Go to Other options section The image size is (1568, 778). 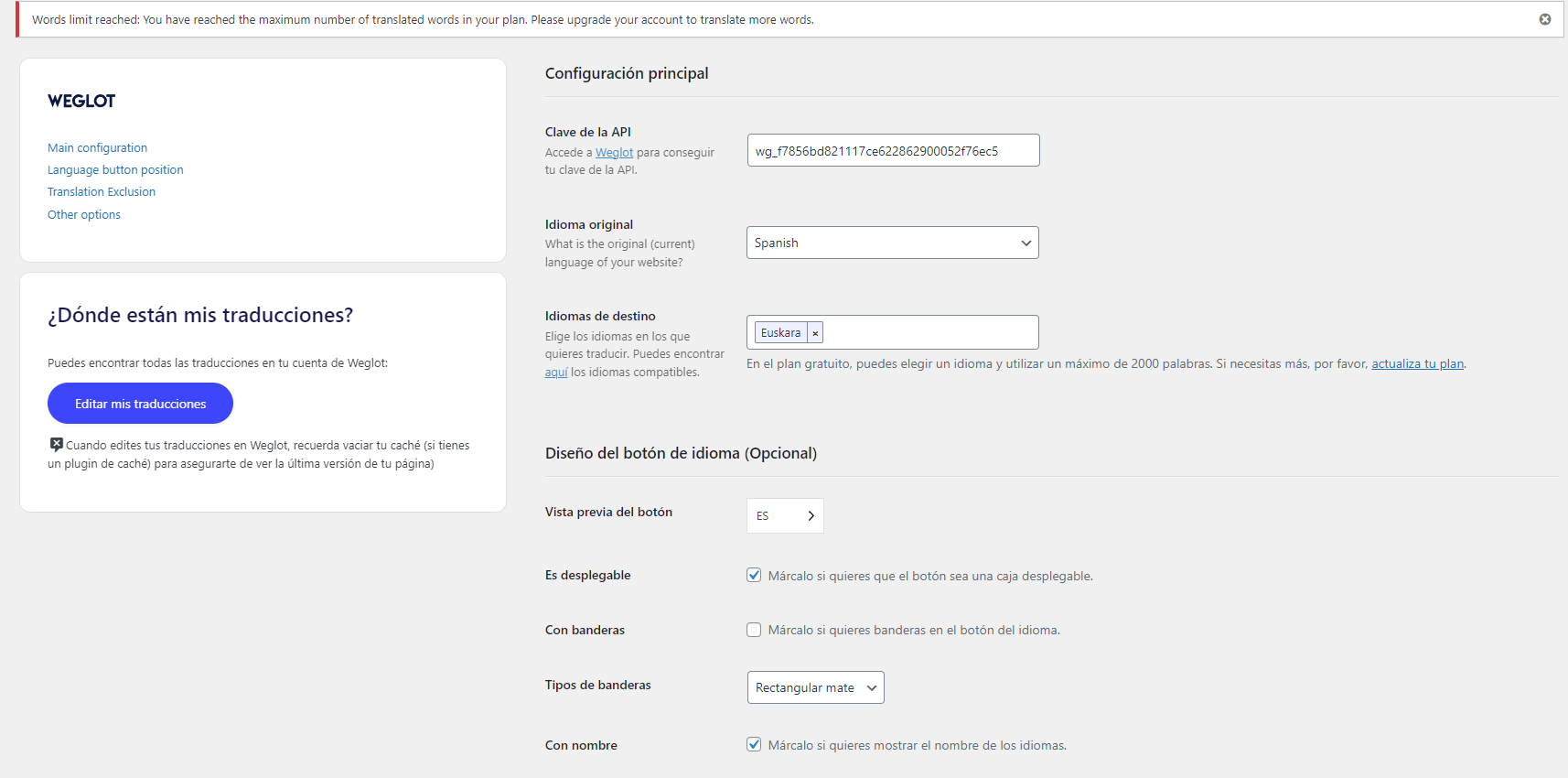pyautogui.click(x=84, y=214)
